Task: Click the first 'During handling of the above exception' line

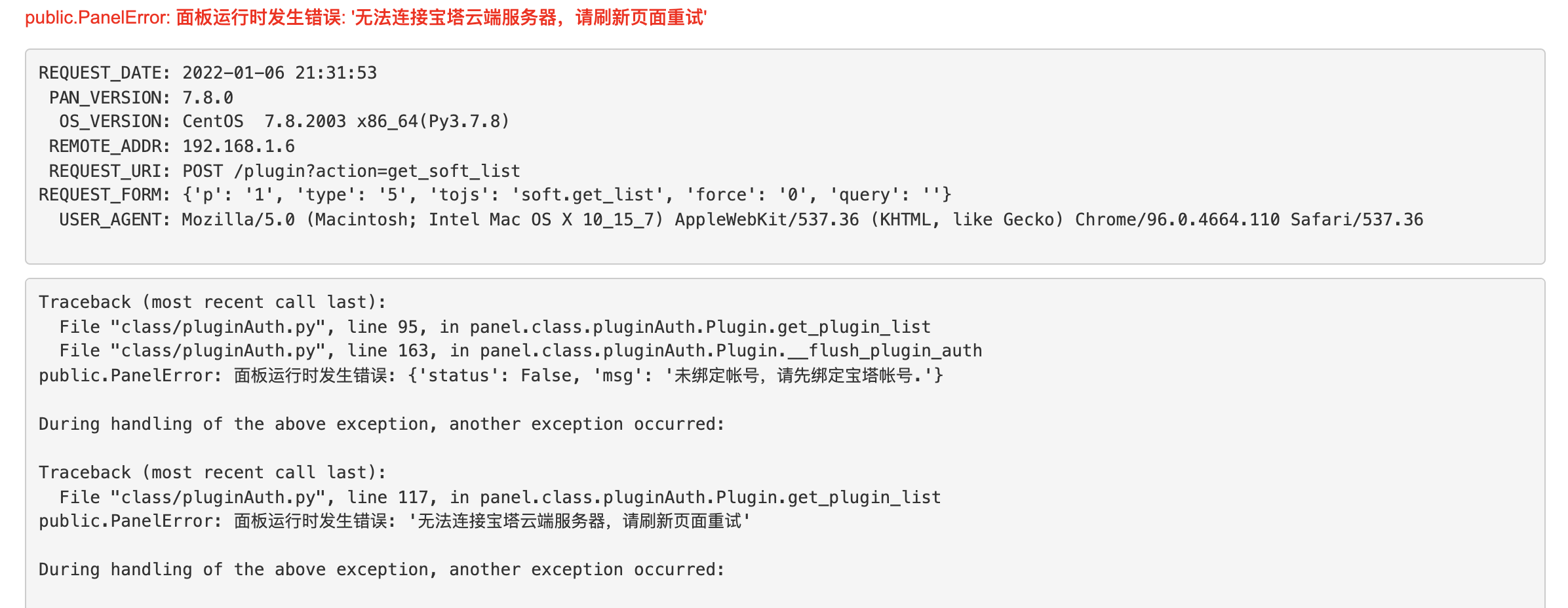Action: pyautogui.click(x=382, y=425)
